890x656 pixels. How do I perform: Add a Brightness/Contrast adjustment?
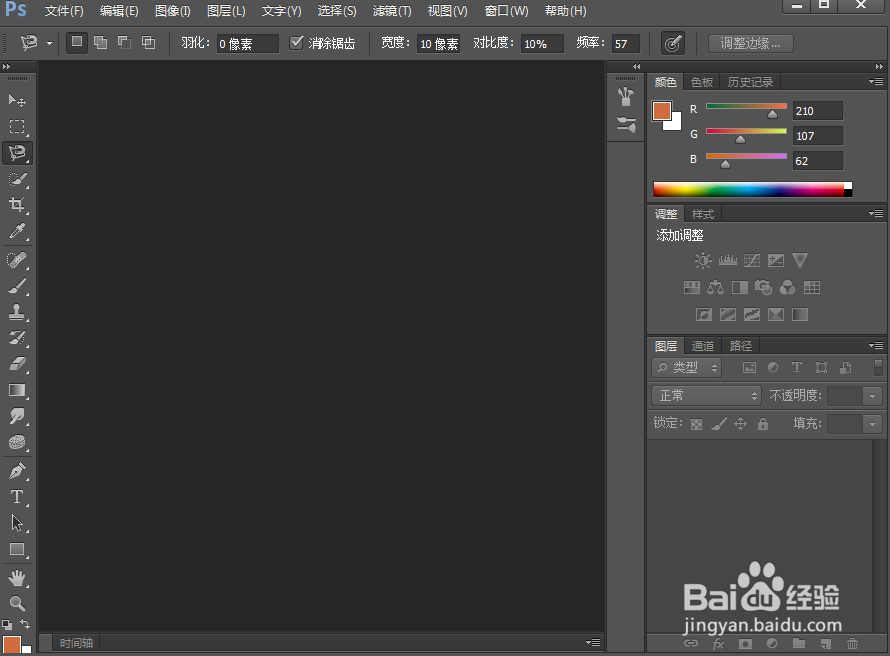tap(703, 260)
